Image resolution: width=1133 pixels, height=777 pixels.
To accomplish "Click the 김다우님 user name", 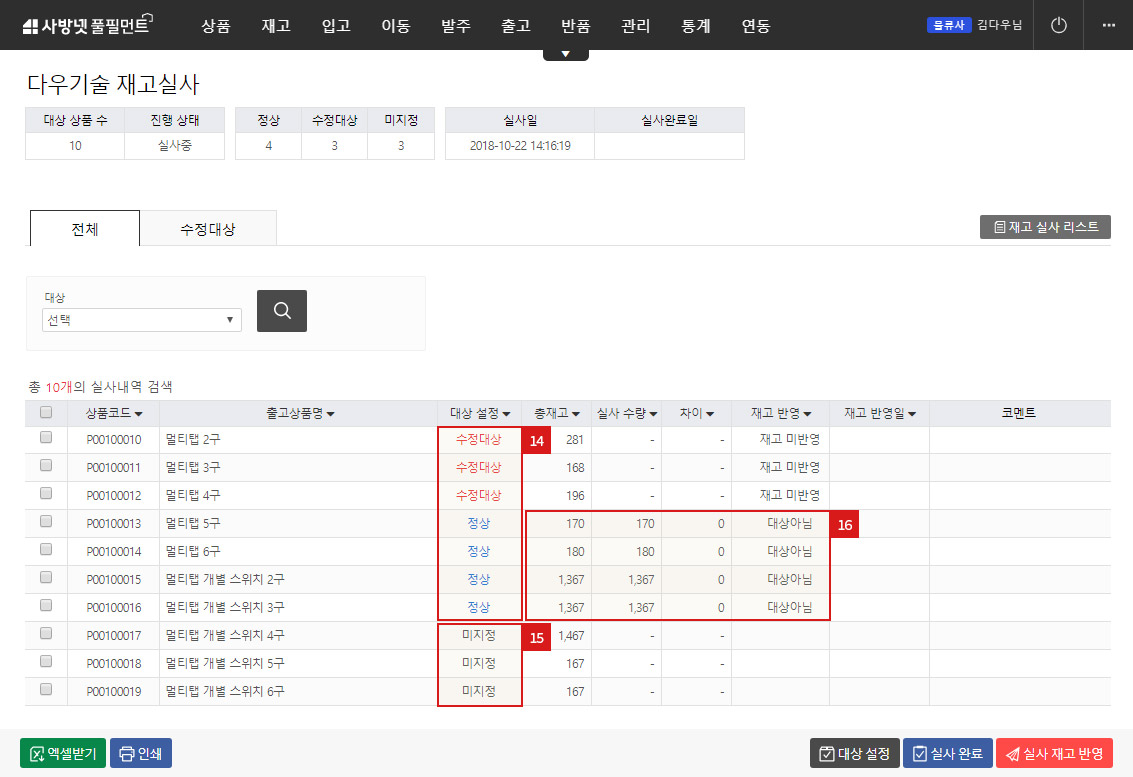I will tap(1000, 25).
